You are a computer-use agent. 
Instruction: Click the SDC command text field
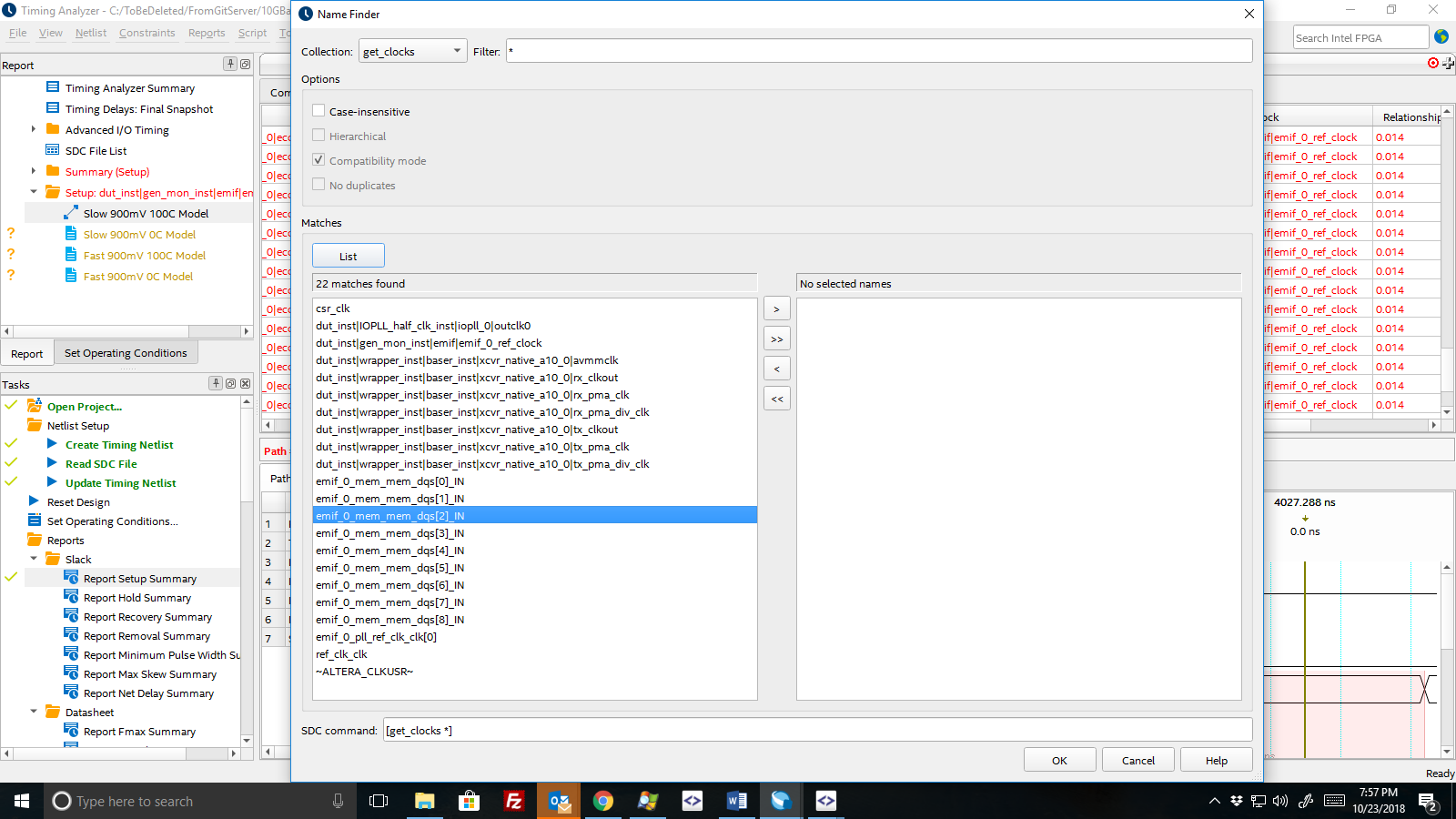(x=818, y=730)
